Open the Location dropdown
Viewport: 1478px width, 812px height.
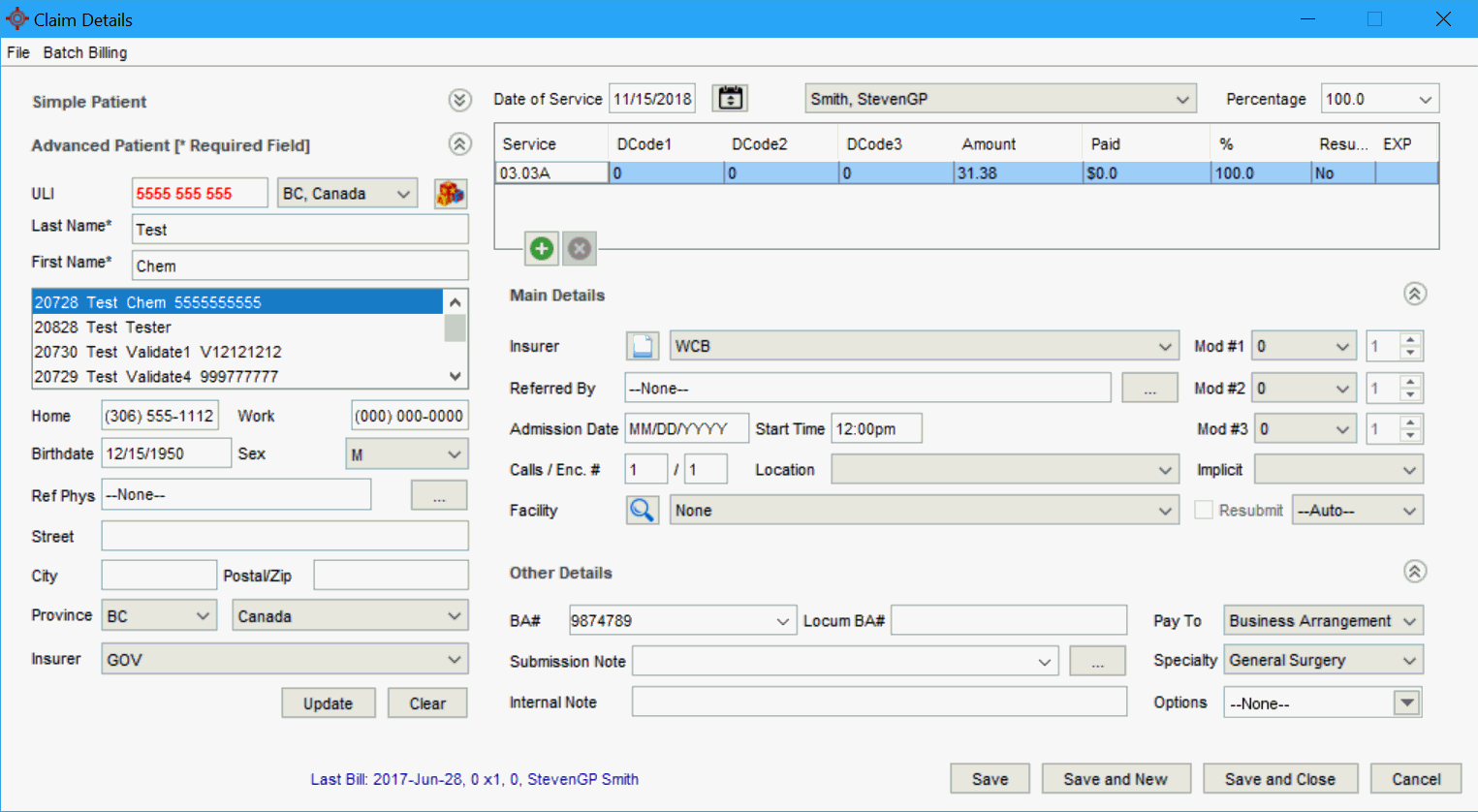(1004, 469)
